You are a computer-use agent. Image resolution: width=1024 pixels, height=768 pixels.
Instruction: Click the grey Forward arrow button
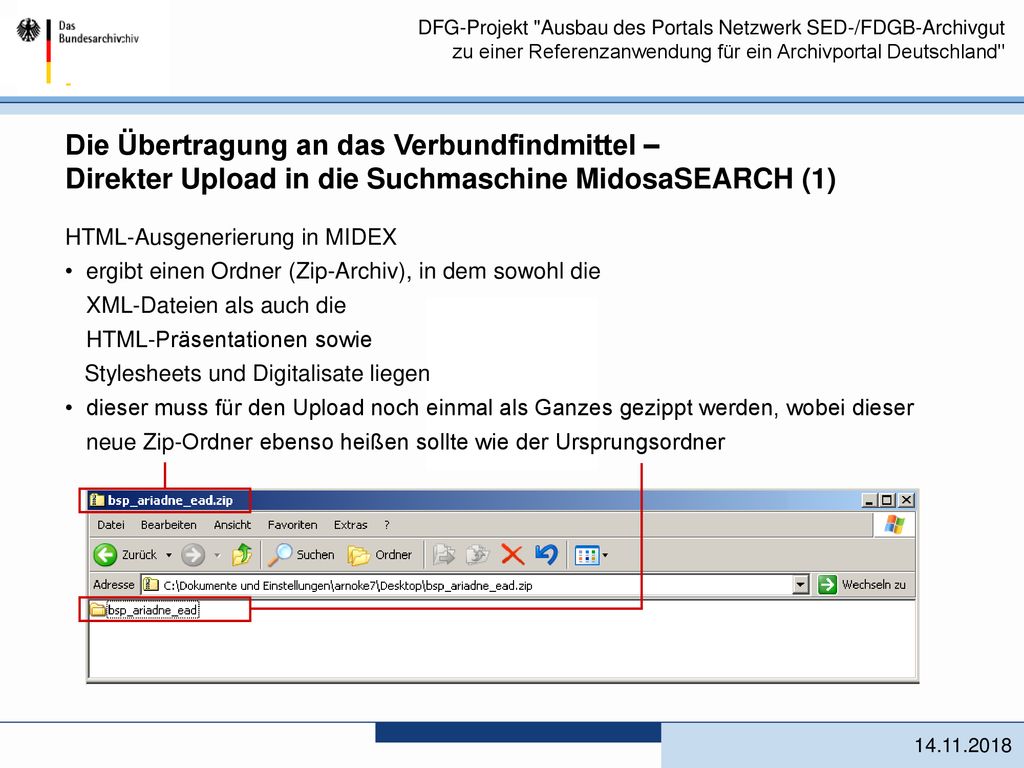click(x=193, y=555)
